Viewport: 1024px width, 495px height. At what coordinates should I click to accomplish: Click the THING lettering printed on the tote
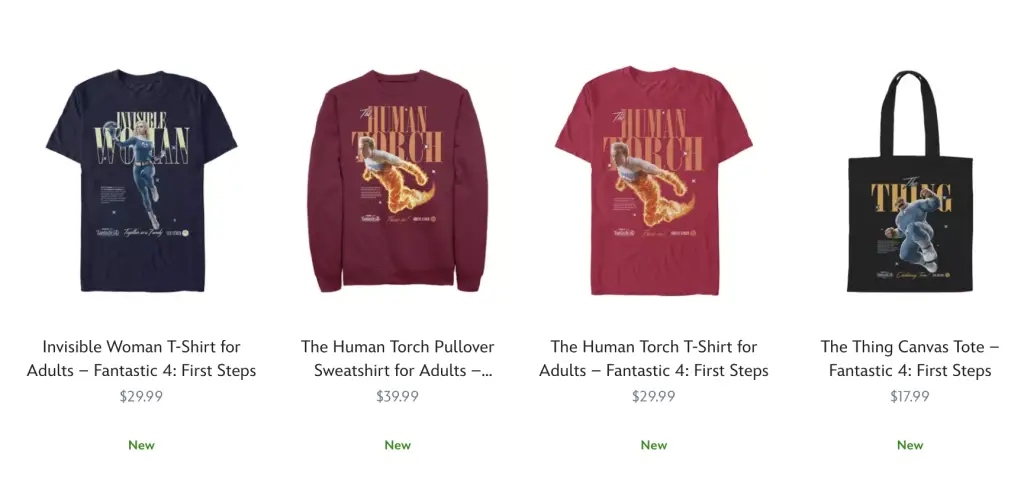click(910, 198)
